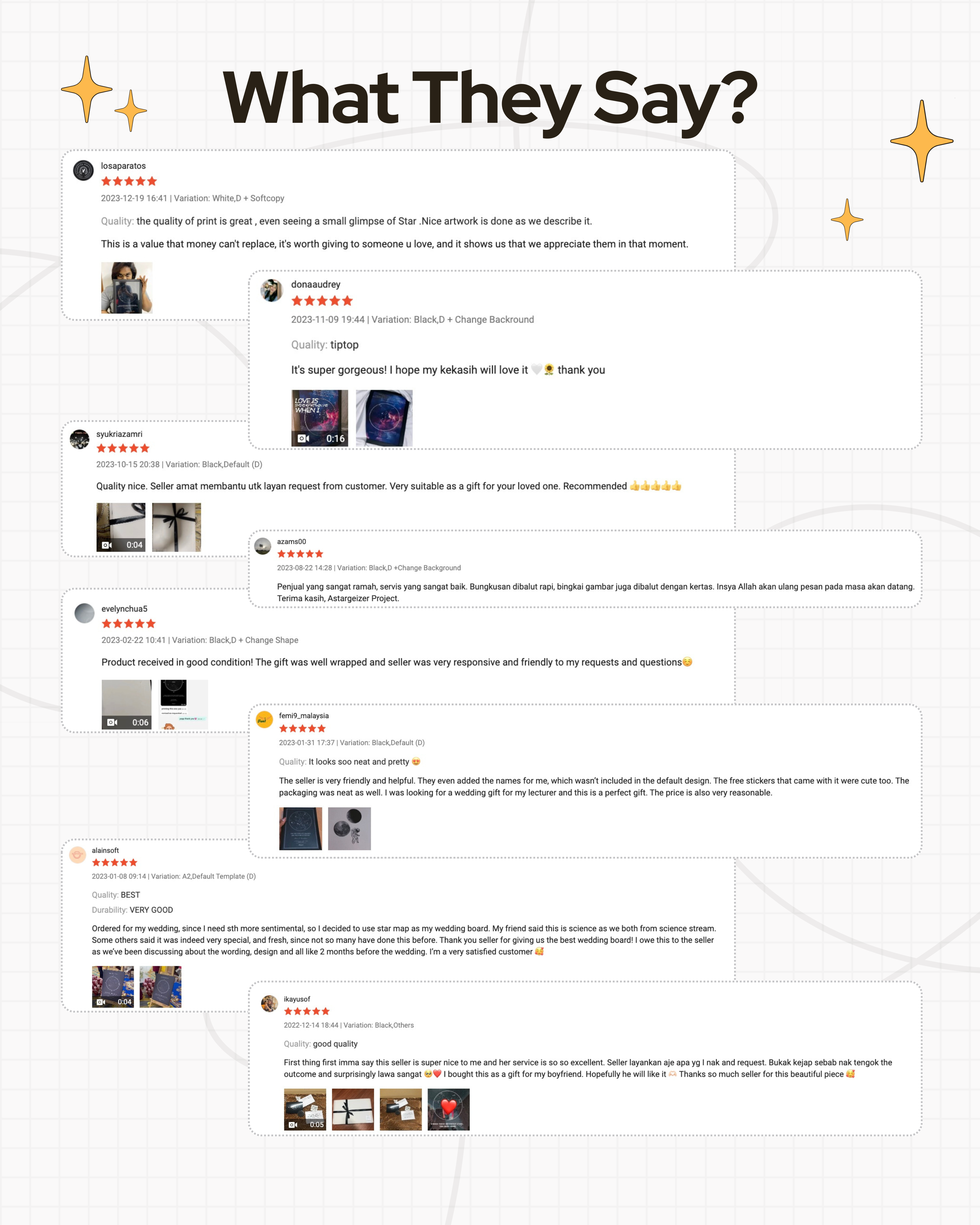Viewport: 980px width, 1225px height.
Task: Click syukriazamri profile avatar
Action: point(80,439)
